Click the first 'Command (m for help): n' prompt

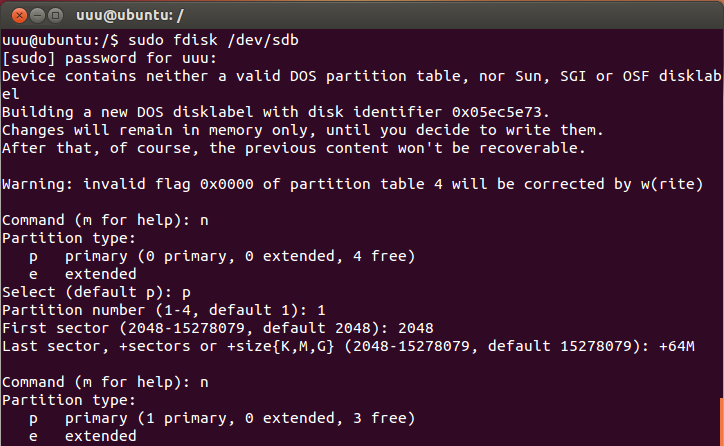tap(105, 220)
